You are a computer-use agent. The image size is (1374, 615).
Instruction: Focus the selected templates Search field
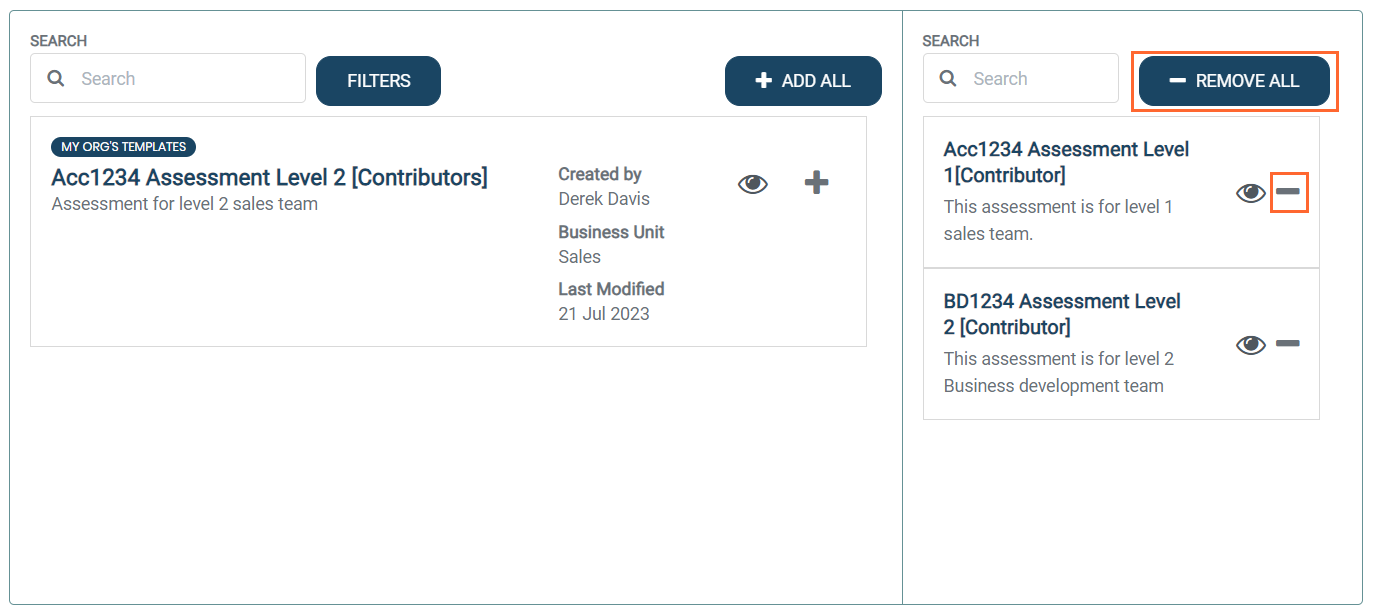coord(1035,79)
